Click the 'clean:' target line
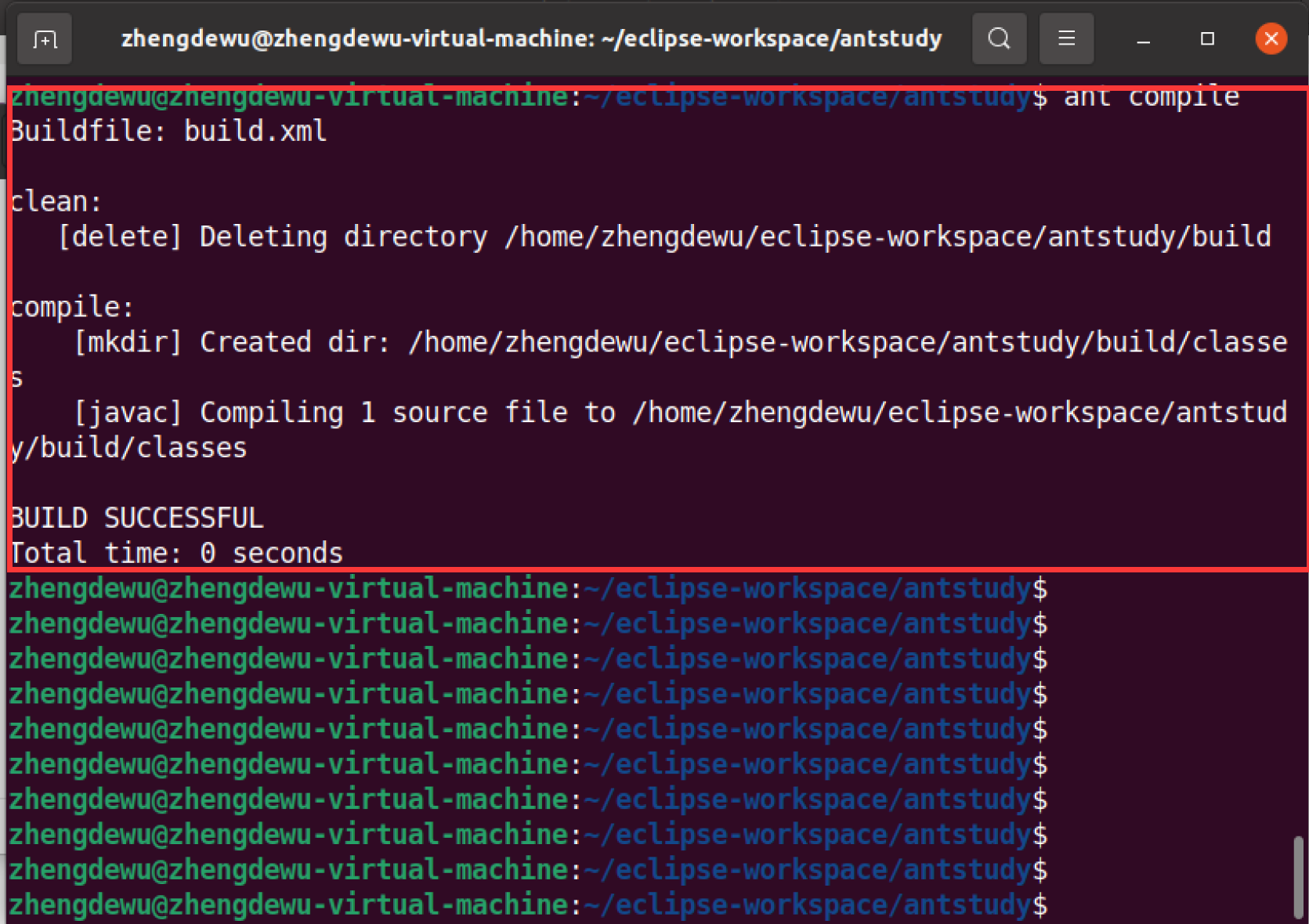Viewport: 1309px width, 924px height. click(x=56, y=201)
